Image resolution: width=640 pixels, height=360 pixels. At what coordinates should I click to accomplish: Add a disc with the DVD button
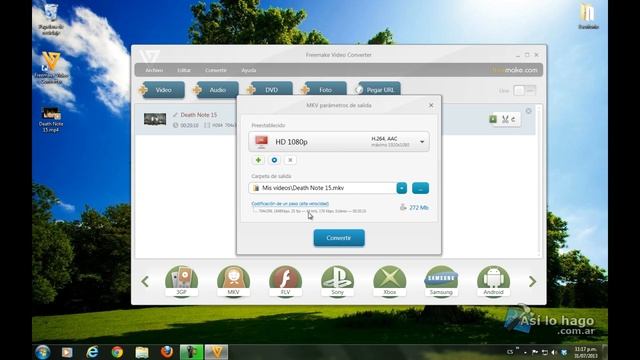[270, 90]
